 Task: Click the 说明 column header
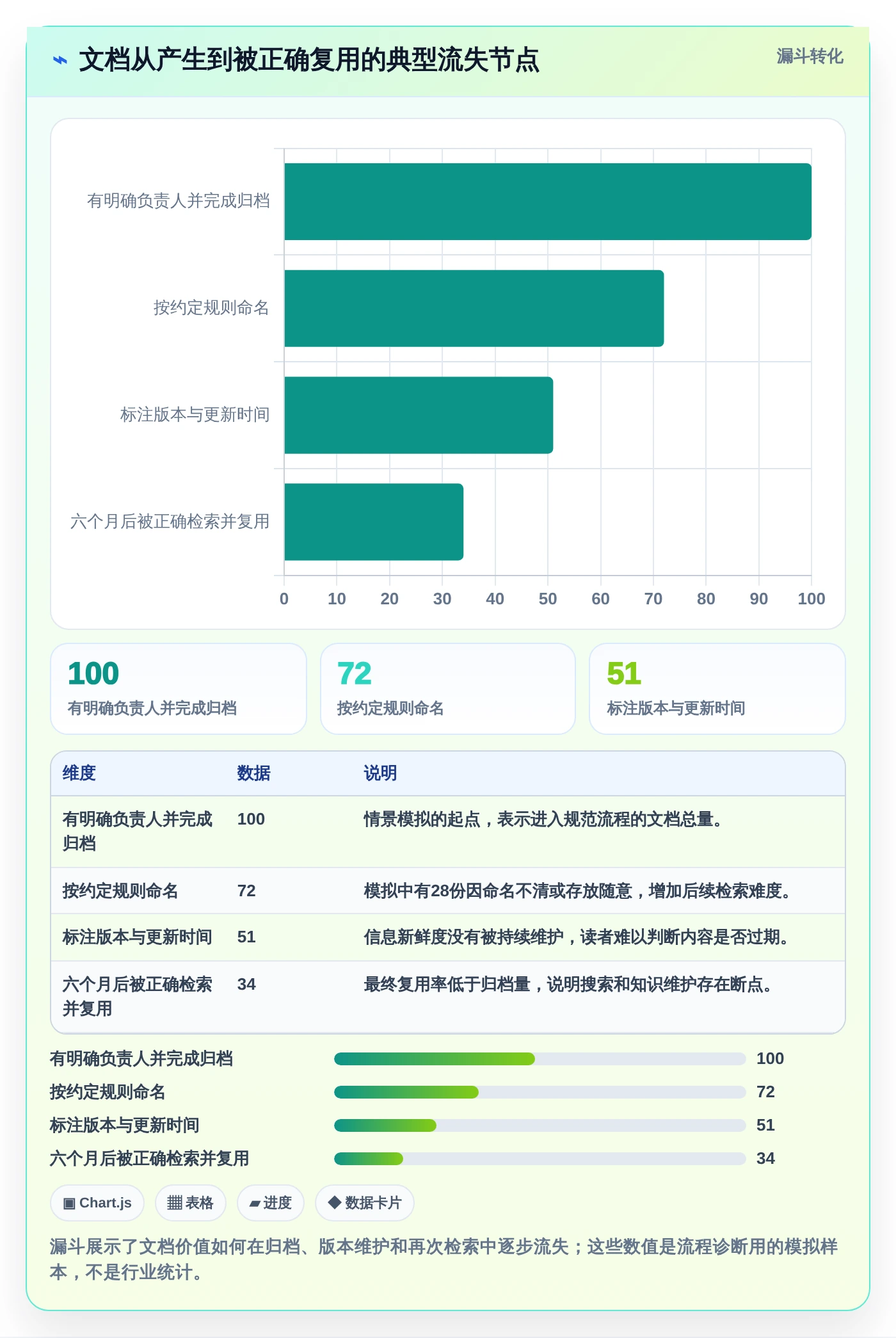tap(380, 773)
